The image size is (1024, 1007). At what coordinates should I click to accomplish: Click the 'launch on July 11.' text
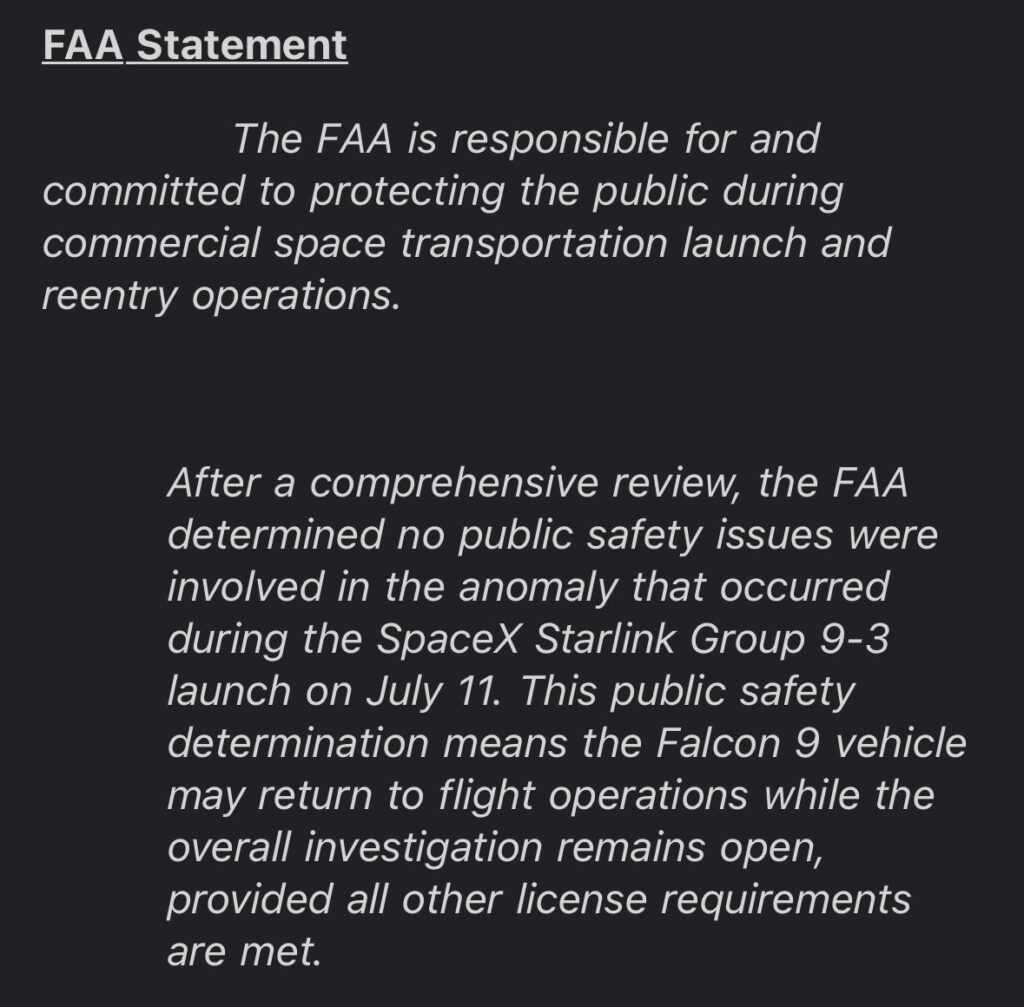pos(335,692)
